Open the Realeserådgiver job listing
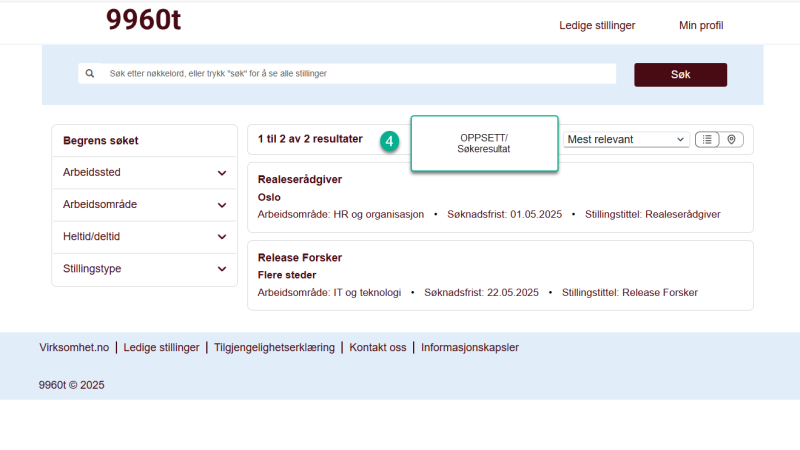Image resolution: width=800 pixels, height=450 pixels. (x=299, y=180)
